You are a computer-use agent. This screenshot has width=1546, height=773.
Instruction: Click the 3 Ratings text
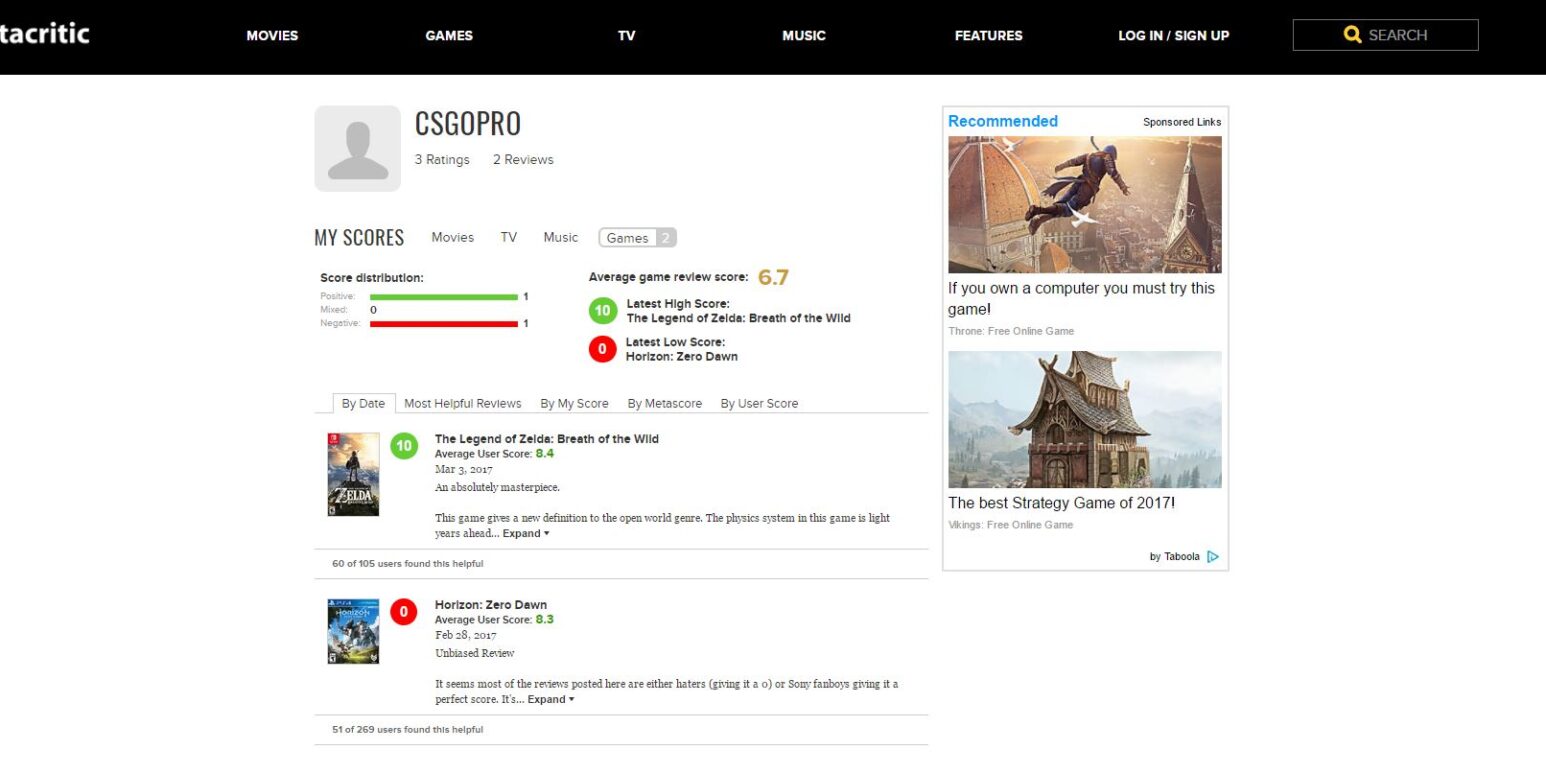click(x=442, y=160)
